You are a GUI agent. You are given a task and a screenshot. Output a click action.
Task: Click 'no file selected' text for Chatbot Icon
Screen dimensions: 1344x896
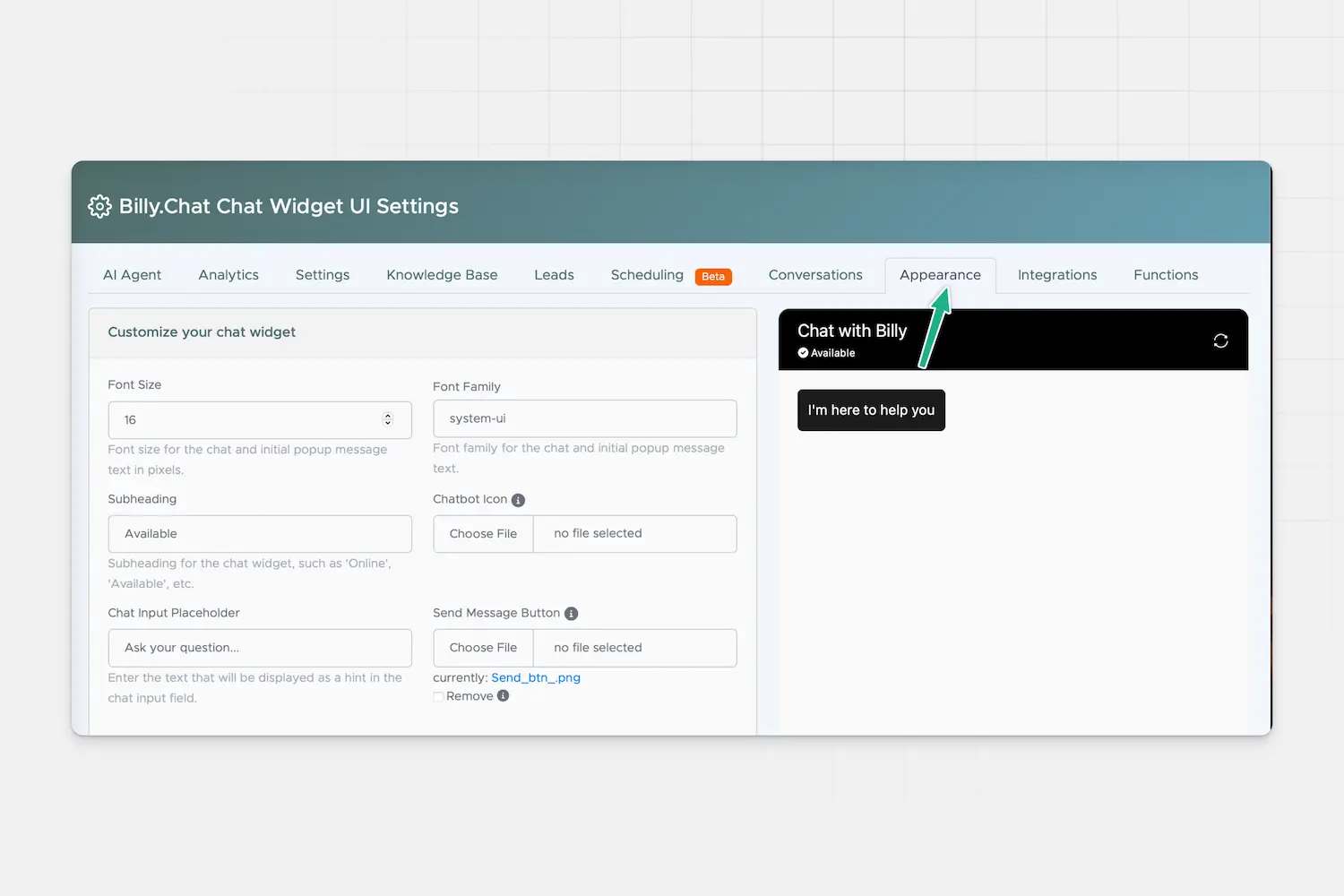coord(598,534)
